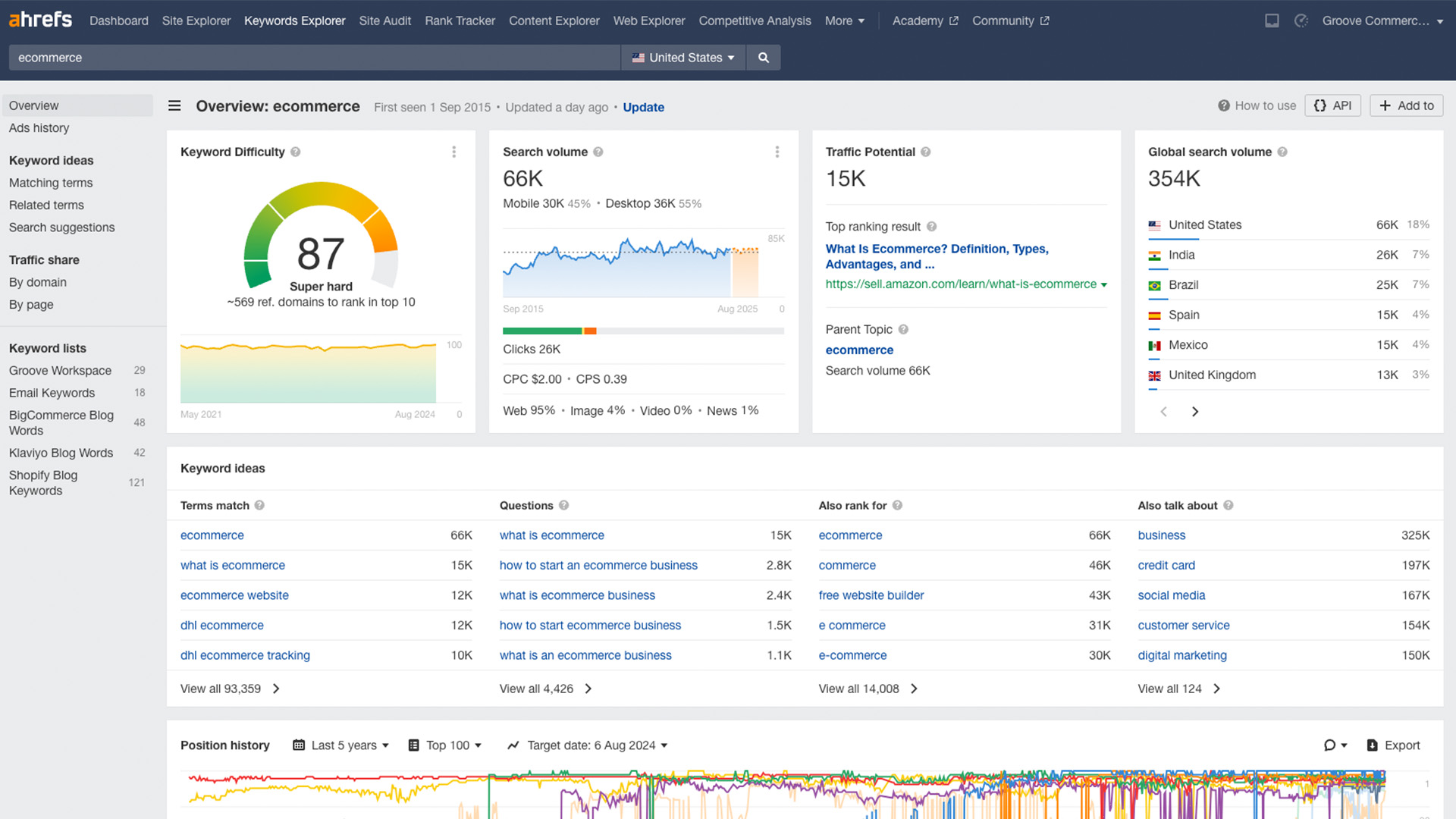Toggle the hamburger sidebar menu icon
The image size is (1456, 819).
174,106
